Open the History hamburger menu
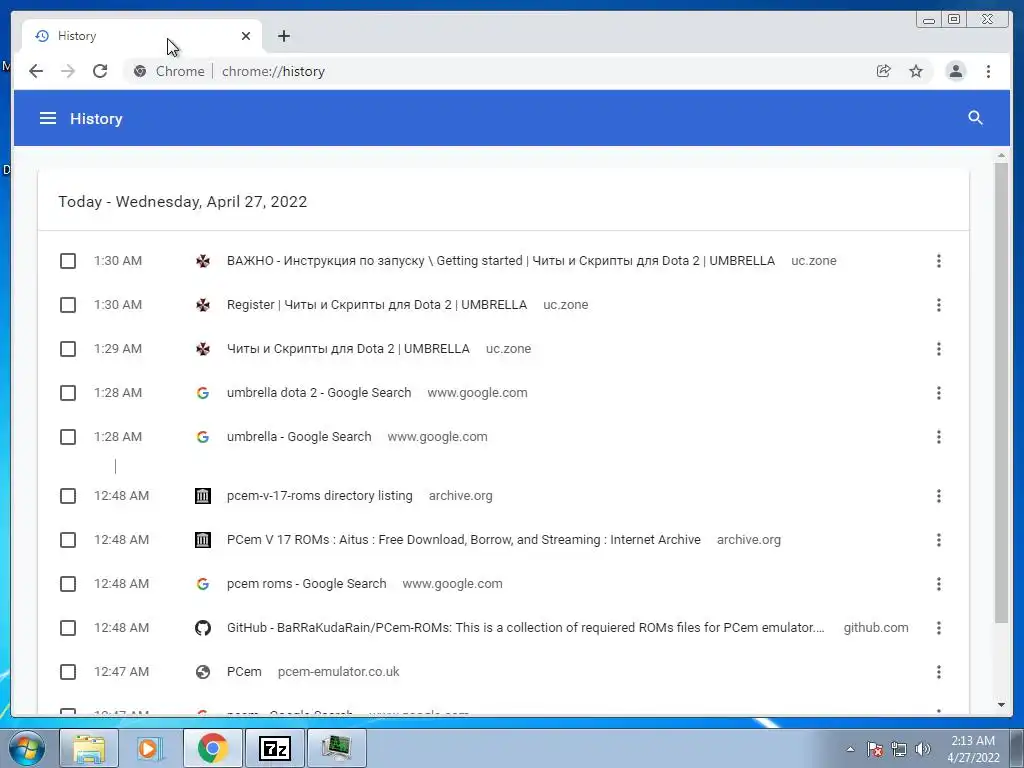The width and height of the screenshot is (1024, 768). [48, 118]
